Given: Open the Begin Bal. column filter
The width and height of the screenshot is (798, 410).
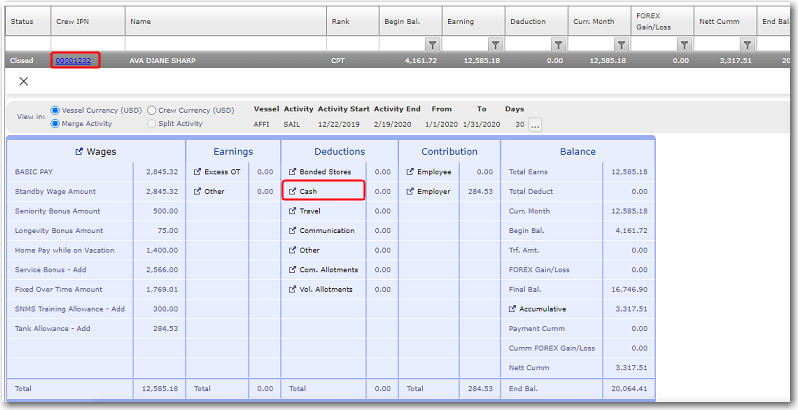Looking at the screenshot, I should coord(432,44).
